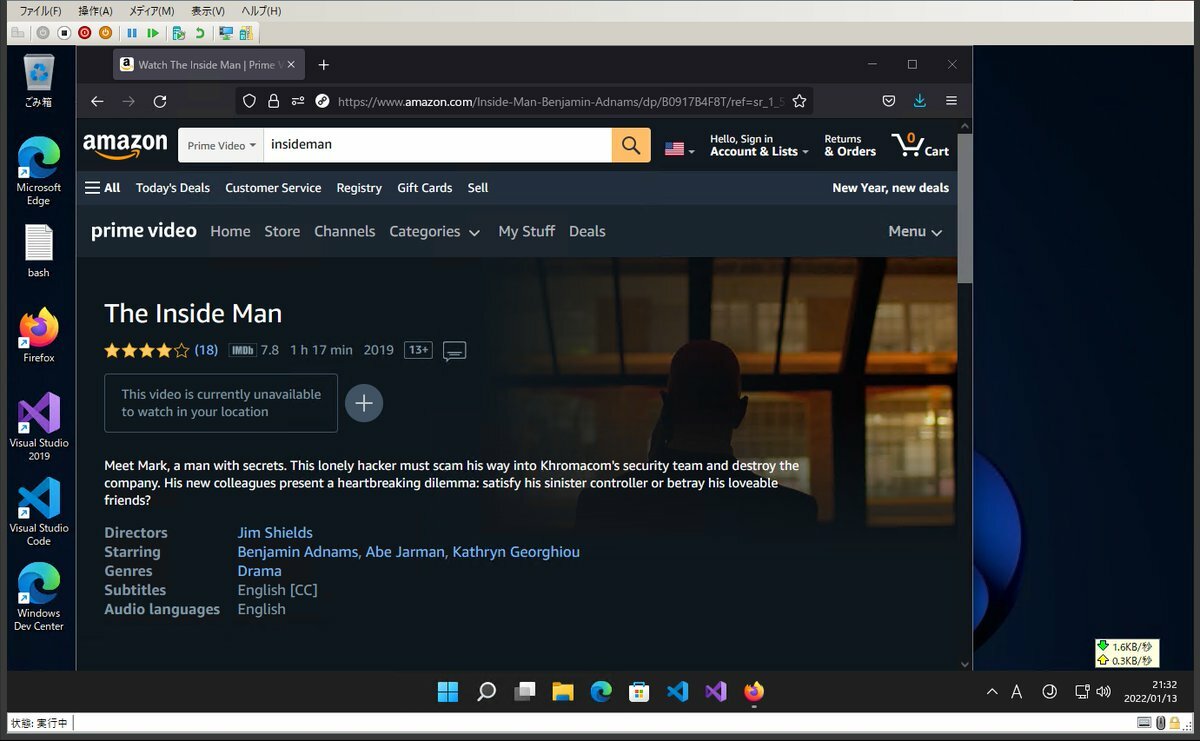Close the Watch The Inside Man tab
This screenshot has height=741, width=1200.
291,65
